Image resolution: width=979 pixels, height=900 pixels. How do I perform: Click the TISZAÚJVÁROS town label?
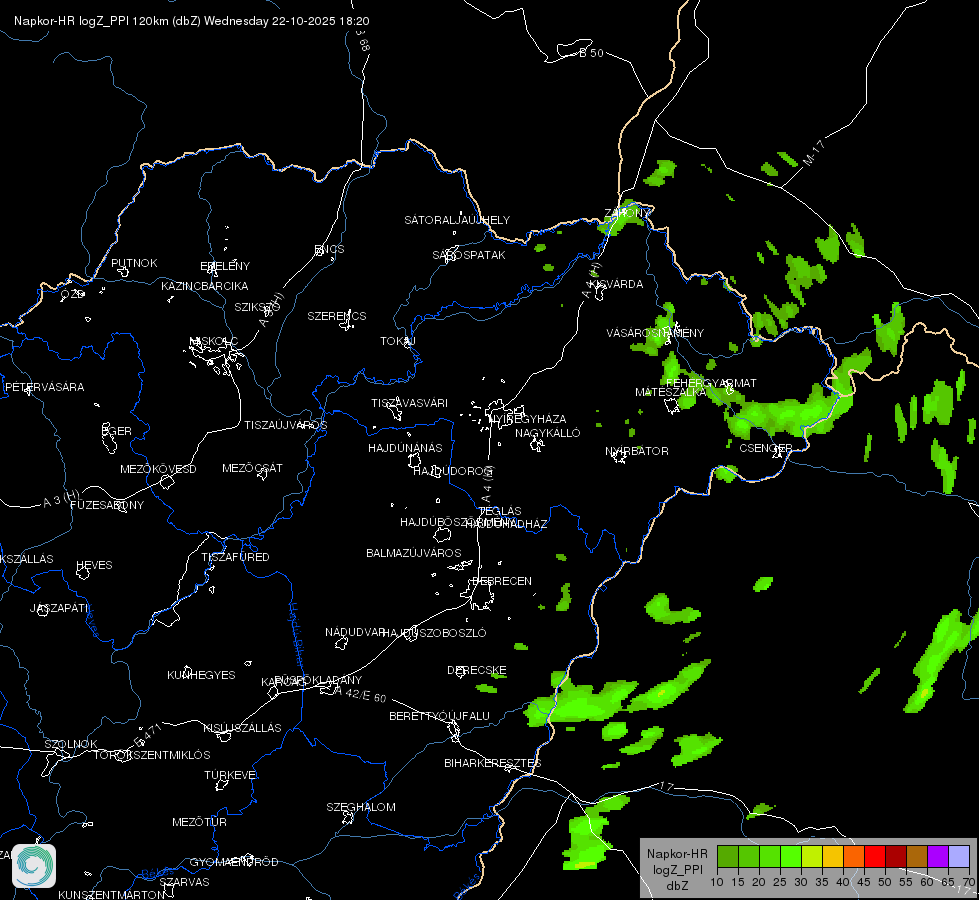285,425
